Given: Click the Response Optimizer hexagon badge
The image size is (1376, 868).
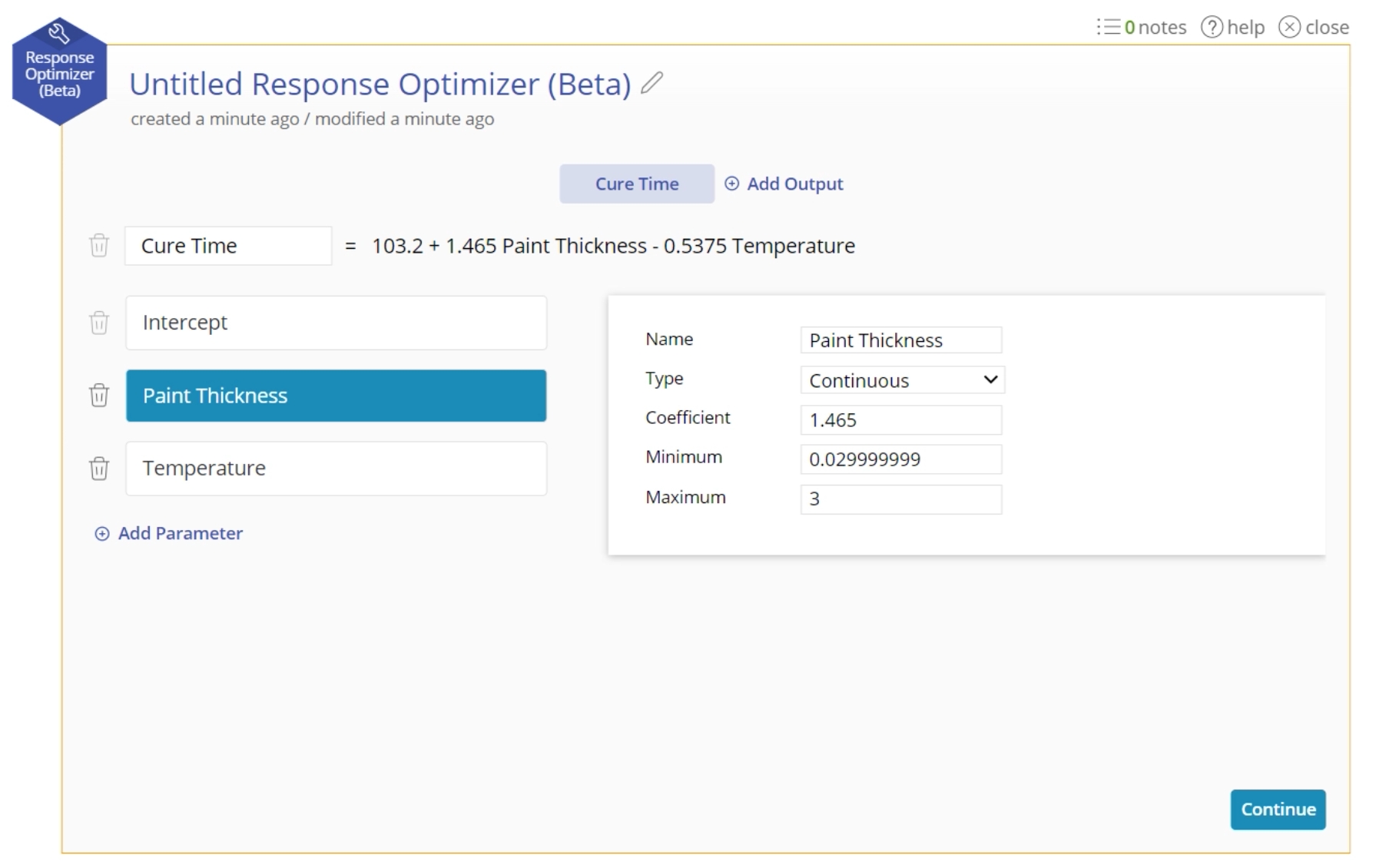Looking at the screenshot, I should (x=60, y=71).
